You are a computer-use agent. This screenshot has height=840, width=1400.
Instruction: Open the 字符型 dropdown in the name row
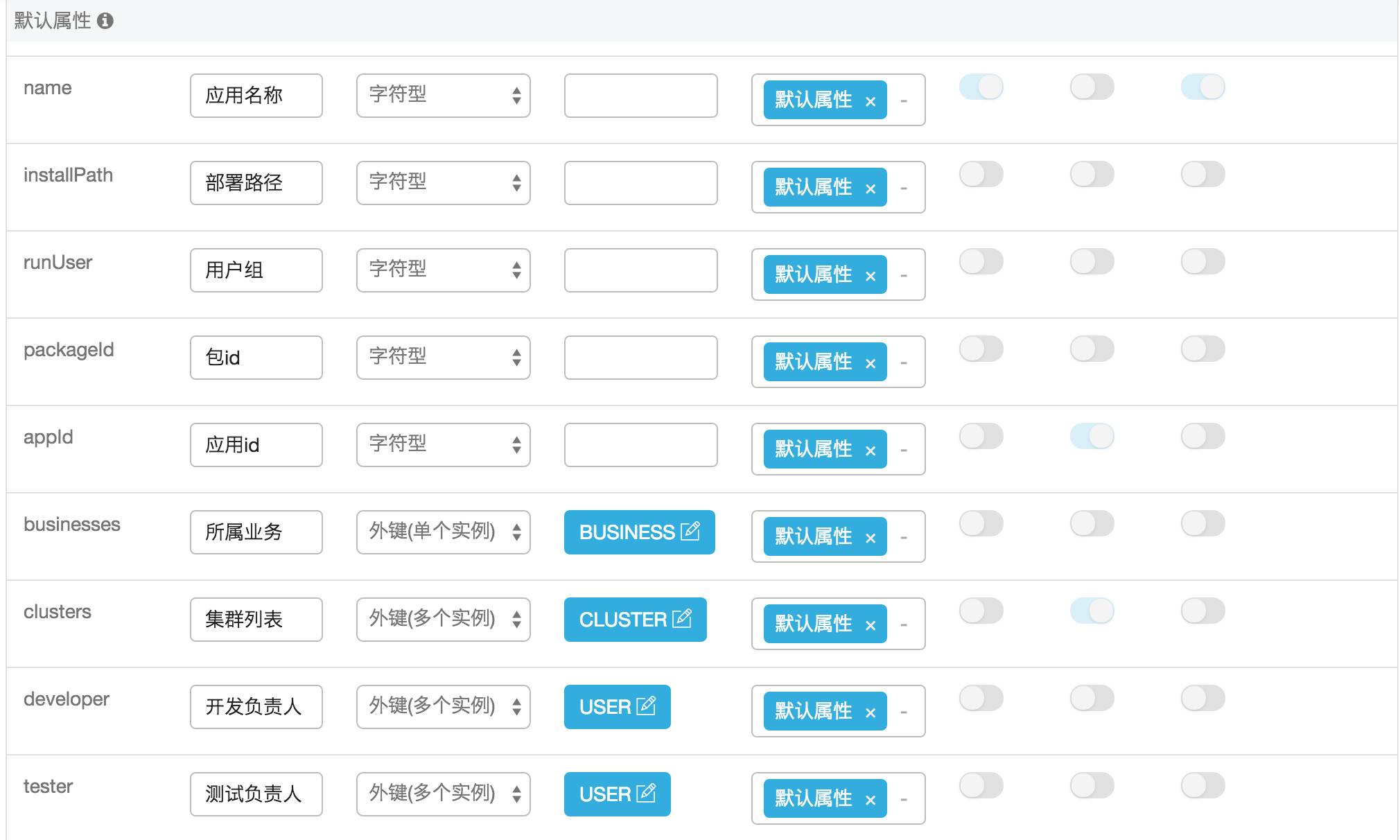pos(443,96)
